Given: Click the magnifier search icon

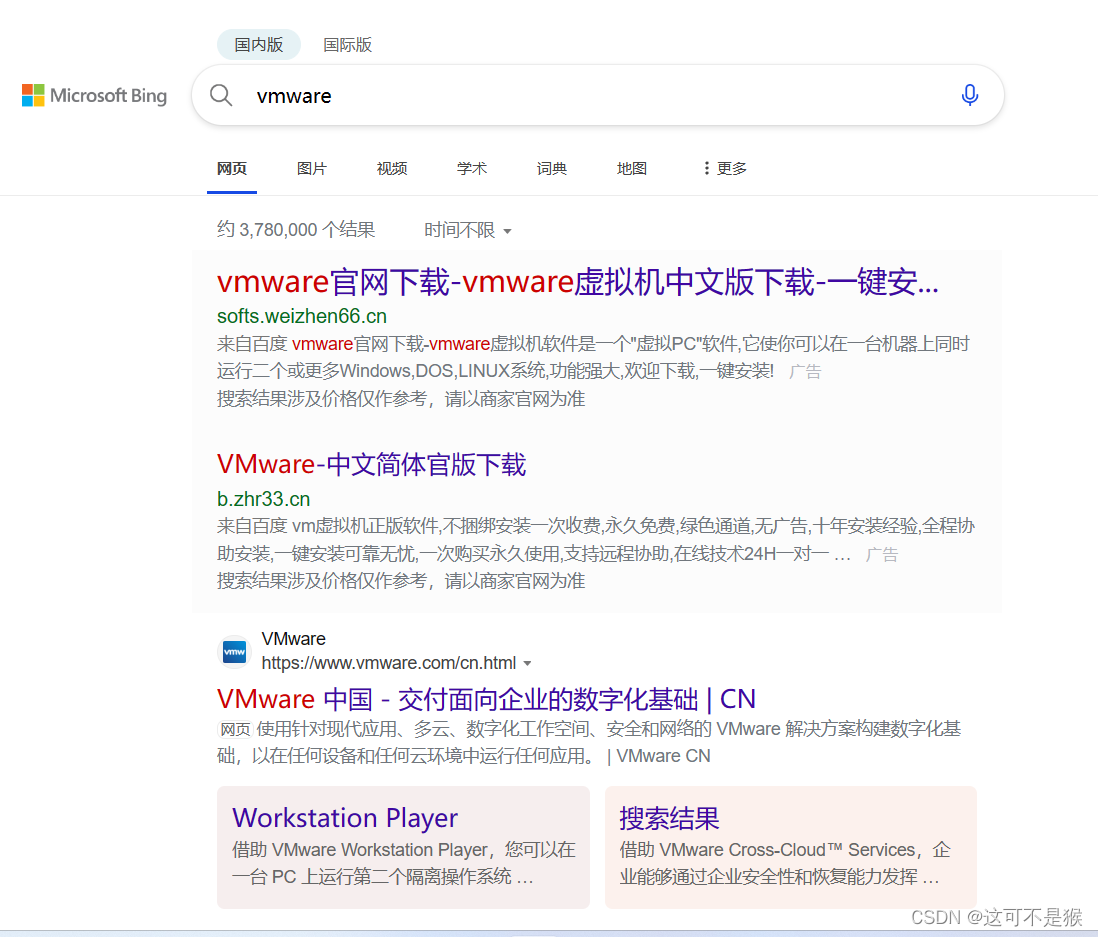Looking at the screenshot, I should (221, 95).
